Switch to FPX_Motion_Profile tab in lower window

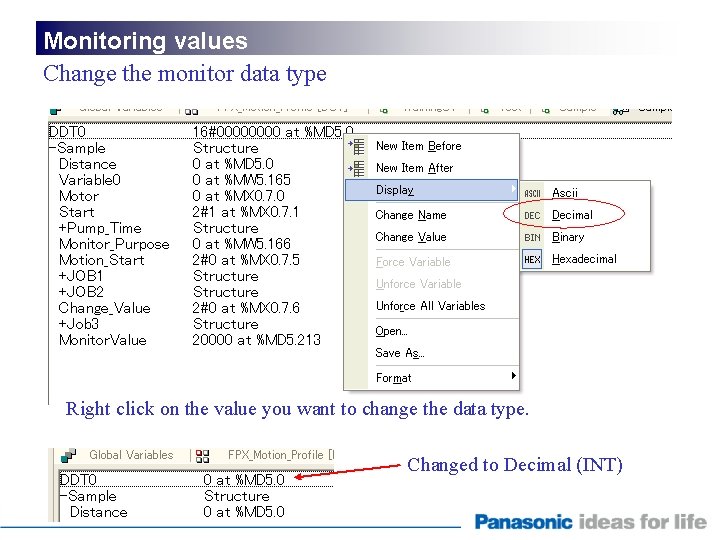281,455
